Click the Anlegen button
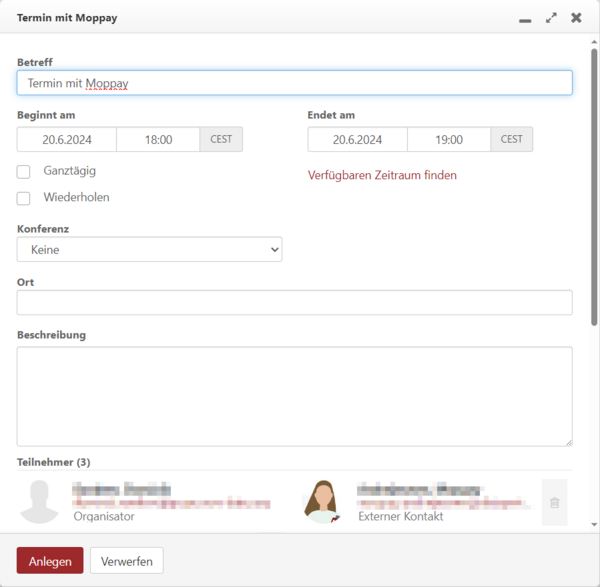This screenshot has height=587, width=600. (50, 561)
